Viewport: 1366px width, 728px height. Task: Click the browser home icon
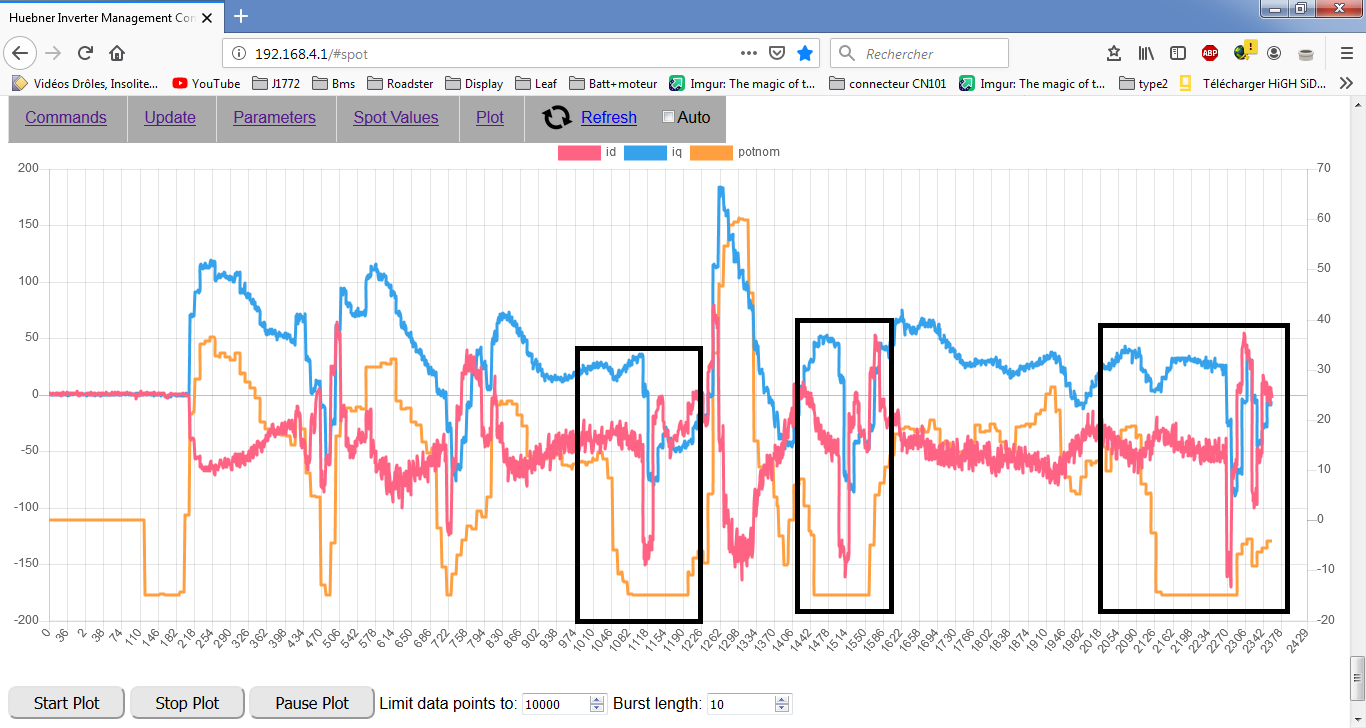pos(117,53)
